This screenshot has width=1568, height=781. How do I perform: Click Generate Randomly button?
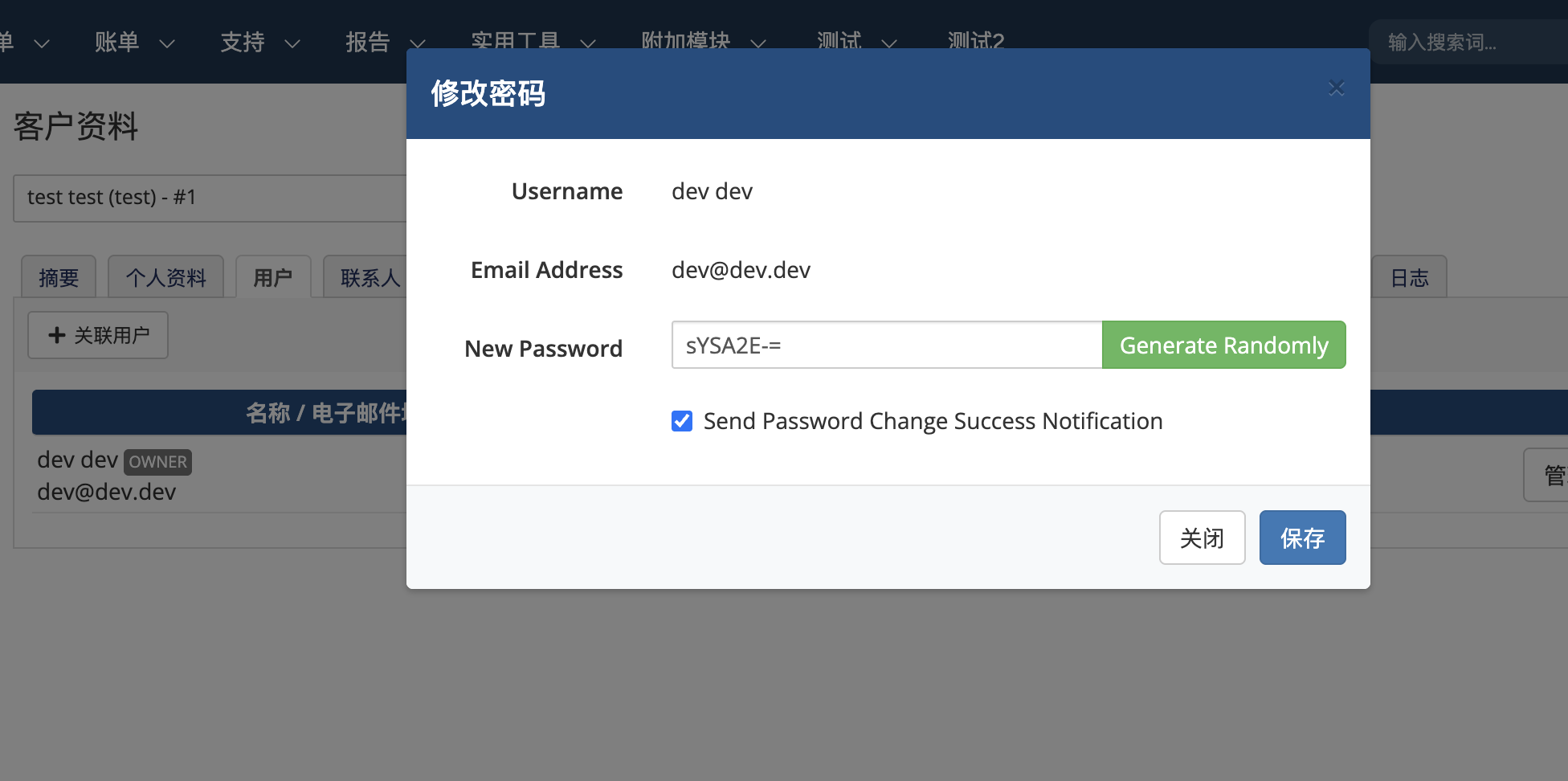[x=1223, y=346]
